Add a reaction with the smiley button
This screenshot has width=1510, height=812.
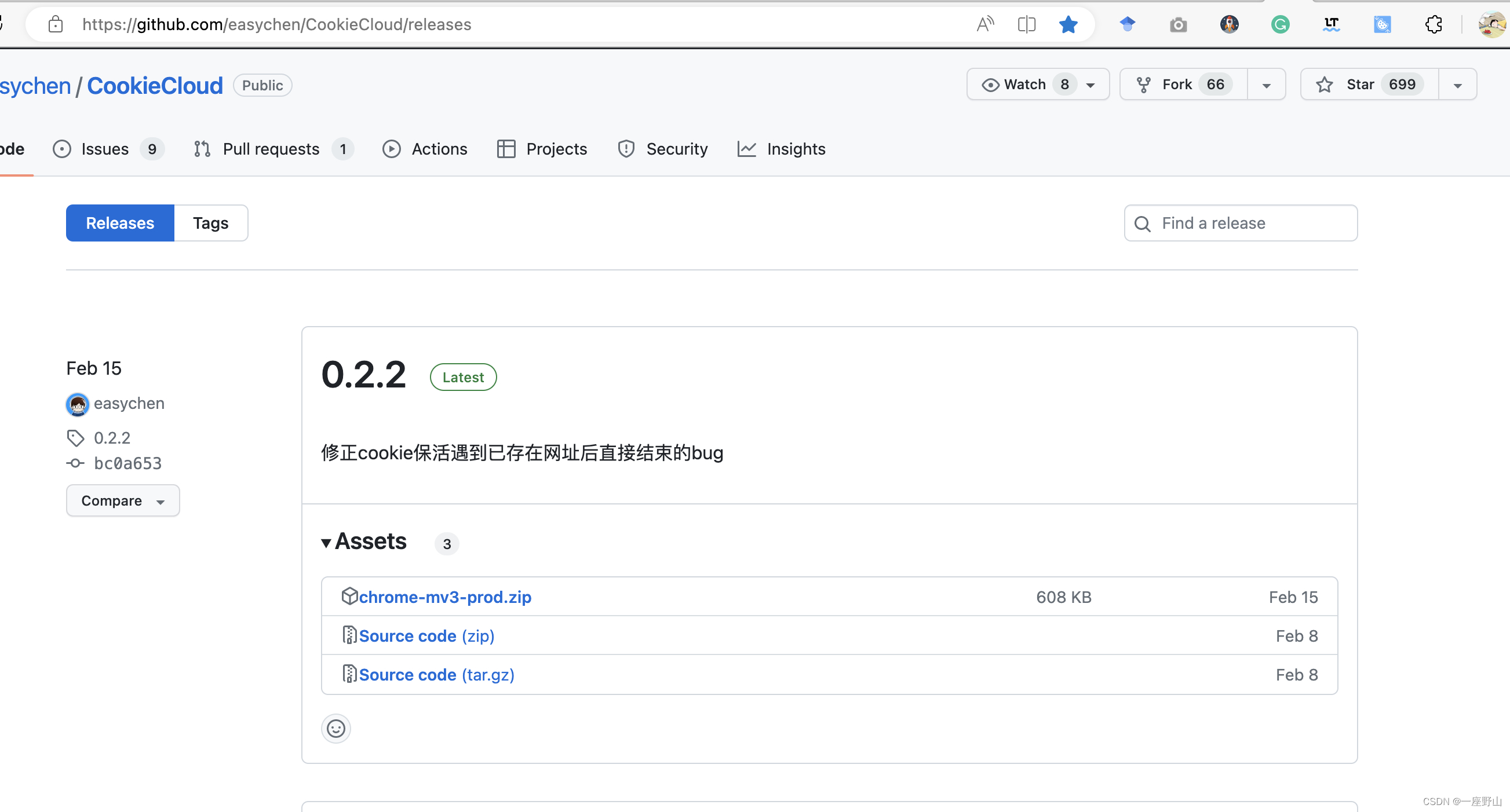(336, 728)
